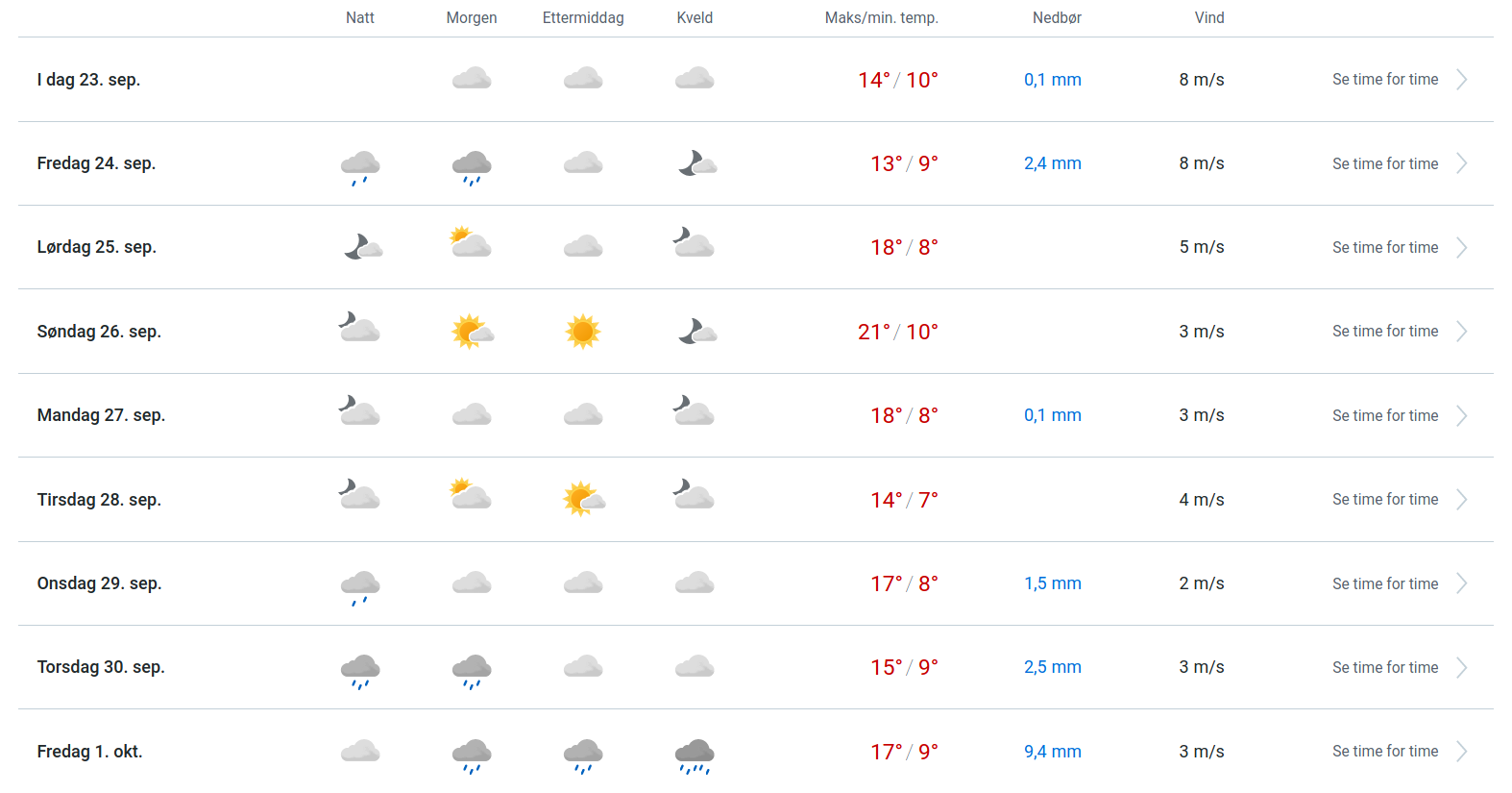The image size is (1512, 793).
Task: Click Mandag night moon cloud icon
Action: [359, 411]
